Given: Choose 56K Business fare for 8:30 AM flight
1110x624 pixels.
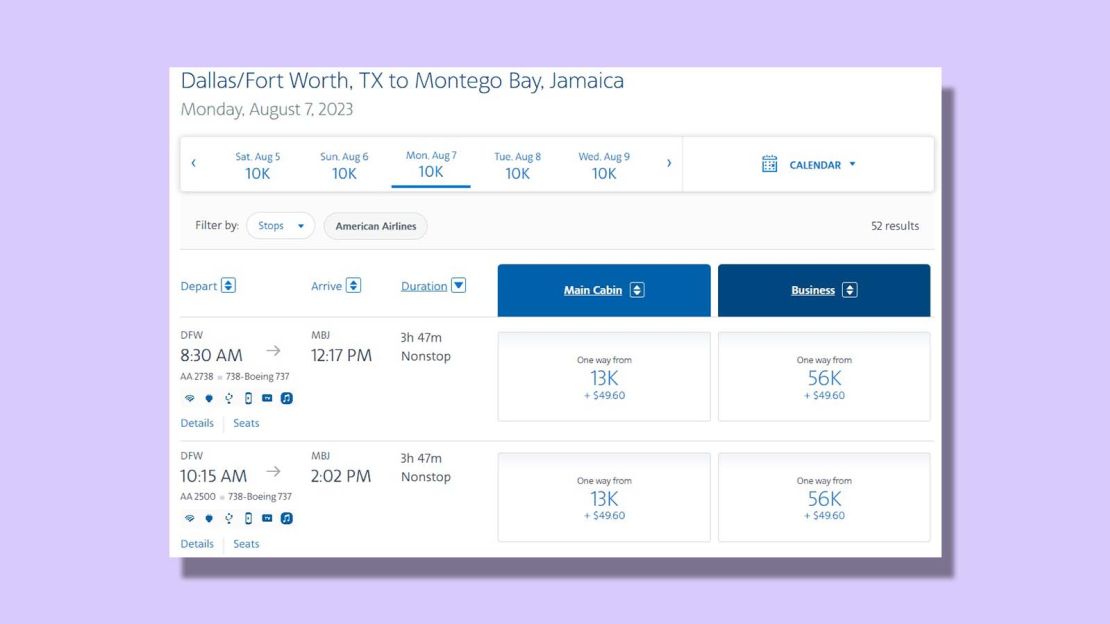Looking at the screenshot, I should 824,377.
